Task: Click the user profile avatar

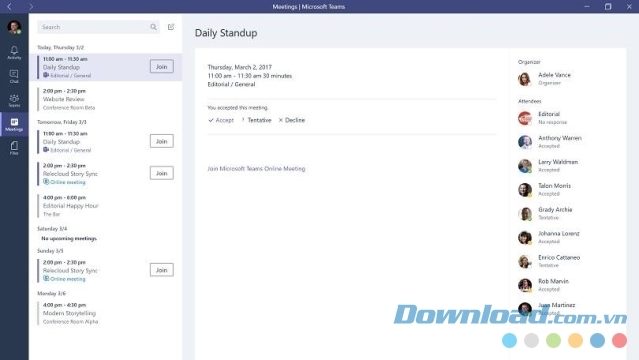Action: (x=14, y=27)
